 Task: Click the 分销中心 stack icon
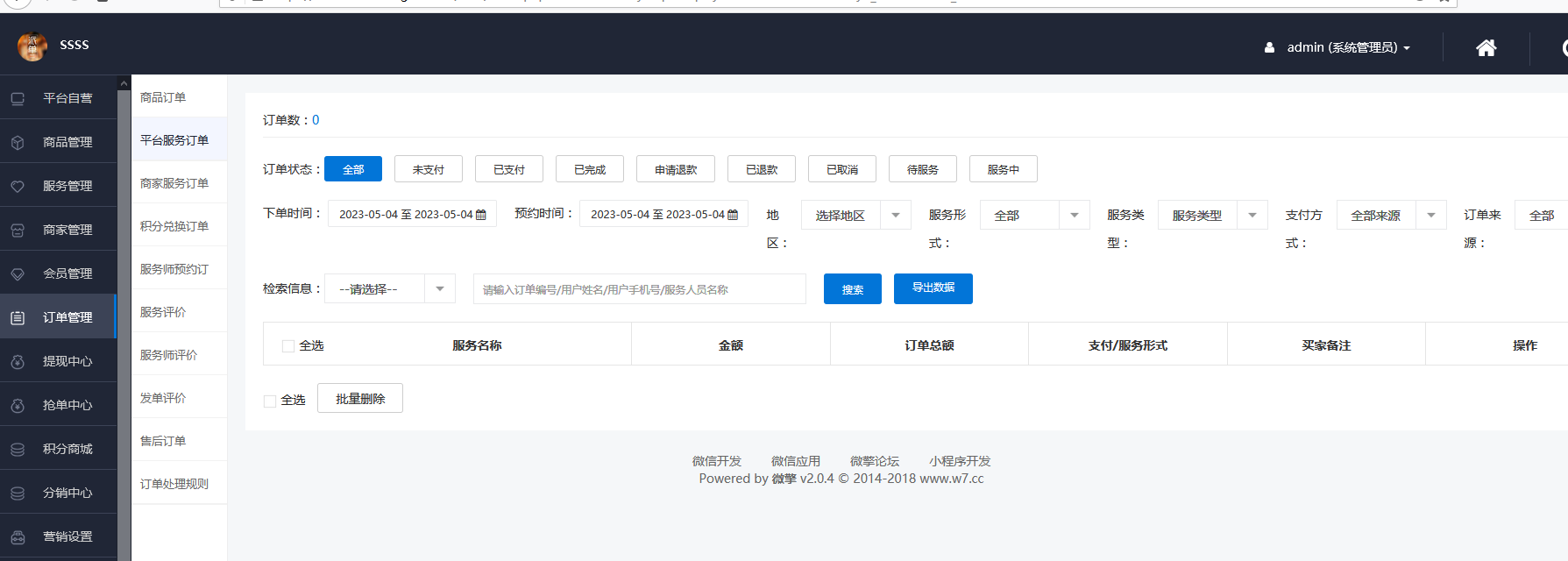tap(18, 494)
